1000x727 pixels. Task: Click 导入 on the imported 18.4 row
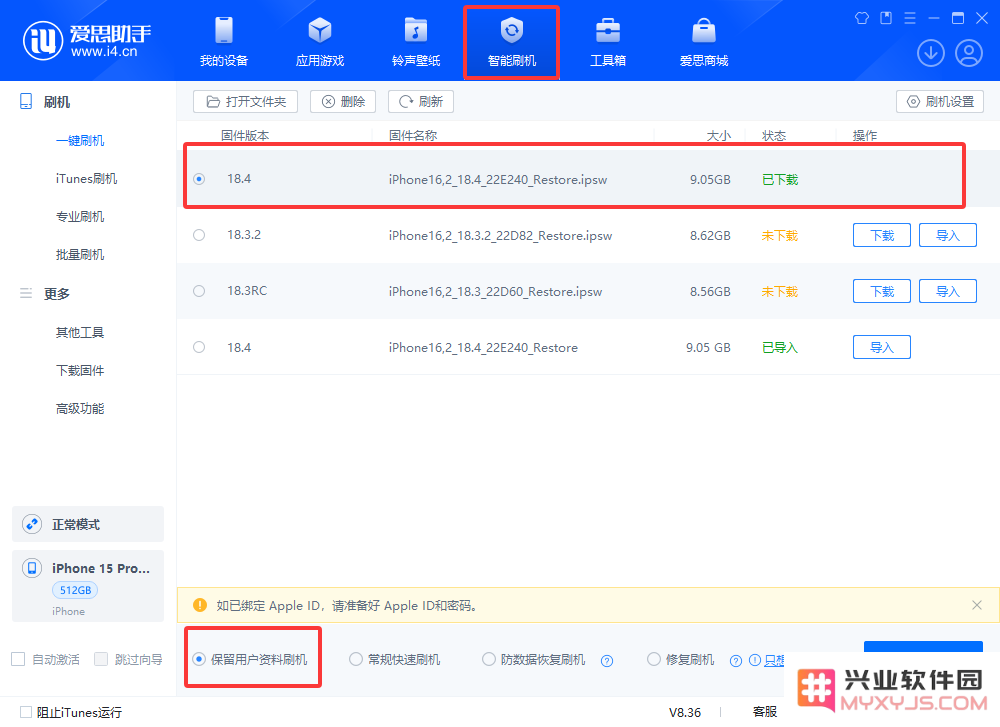pyautogui.click(x=881, y=348)
